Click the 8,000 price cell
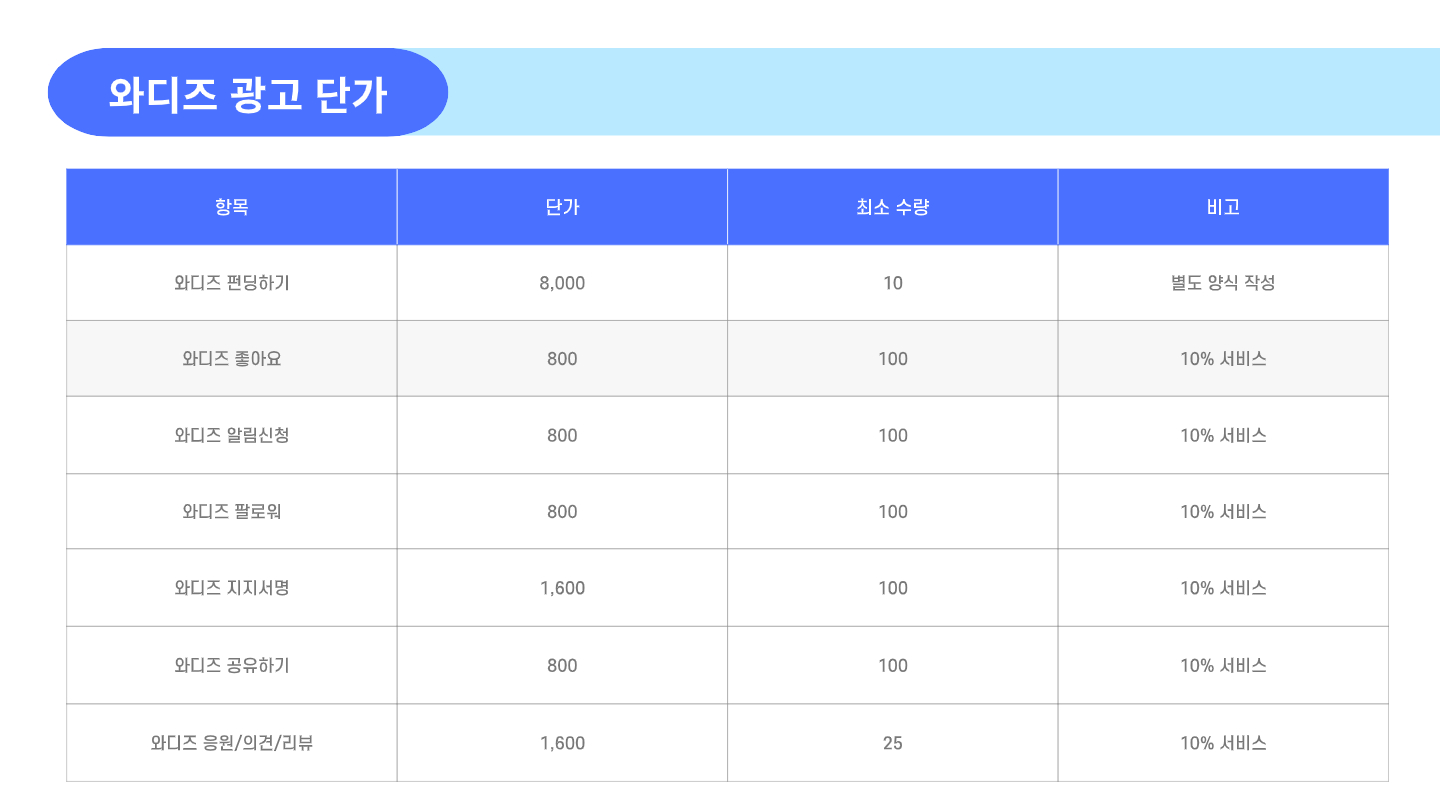The width and height of the screenshot is (1440, 810). point(562,283)
